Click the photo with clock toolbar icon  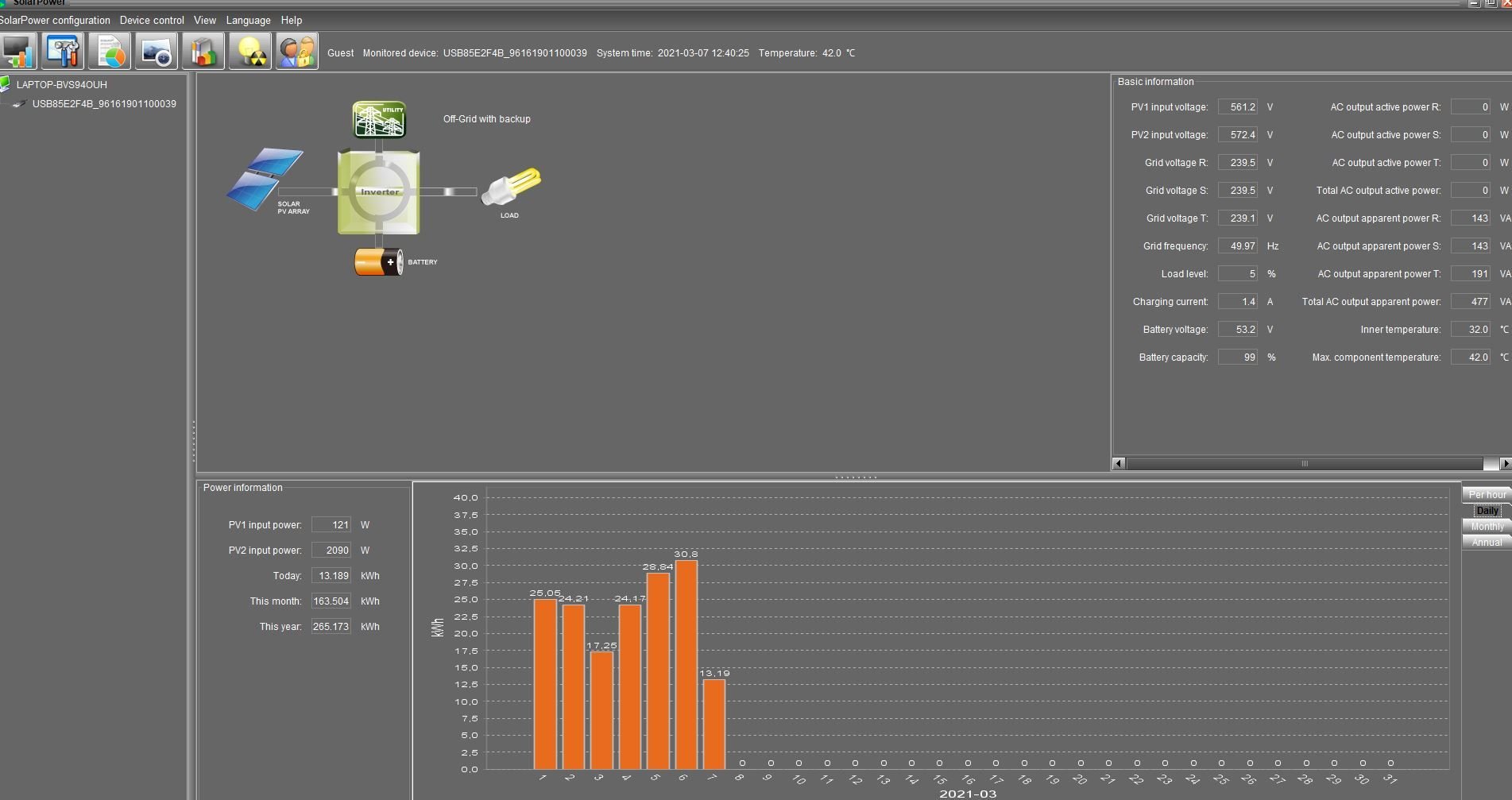click(156, 52)
